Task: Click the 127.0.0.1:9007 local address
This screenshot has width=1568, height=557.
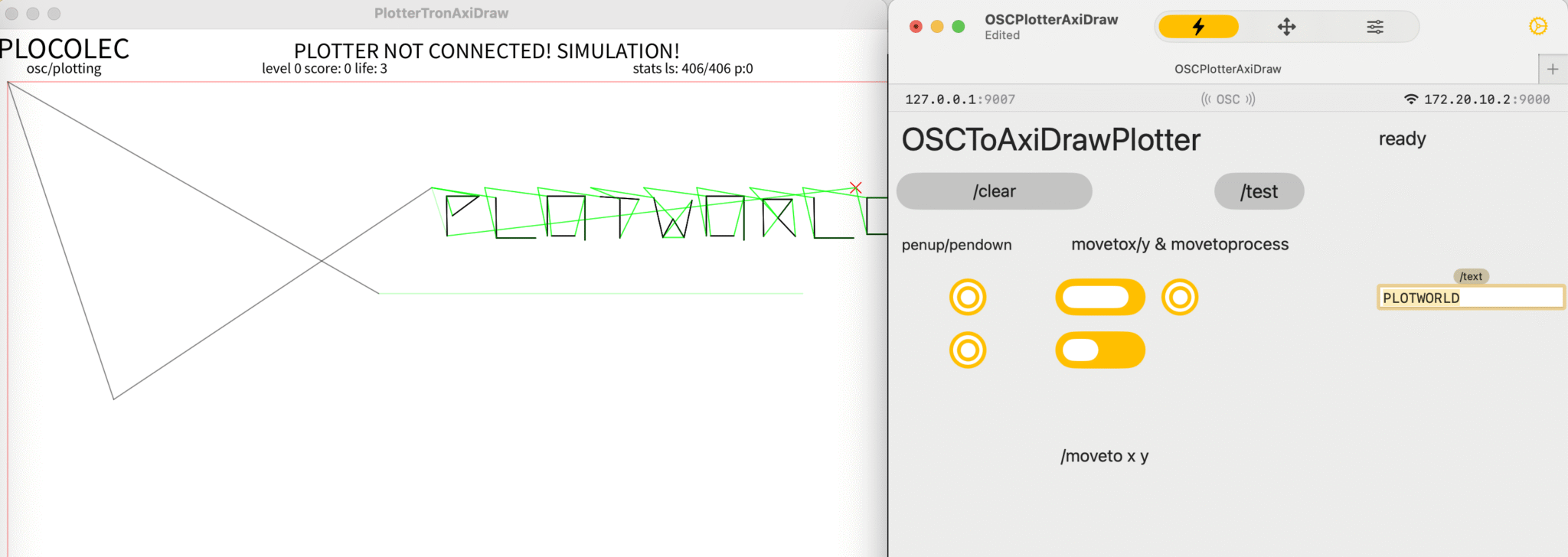Action: click(959, 99)
